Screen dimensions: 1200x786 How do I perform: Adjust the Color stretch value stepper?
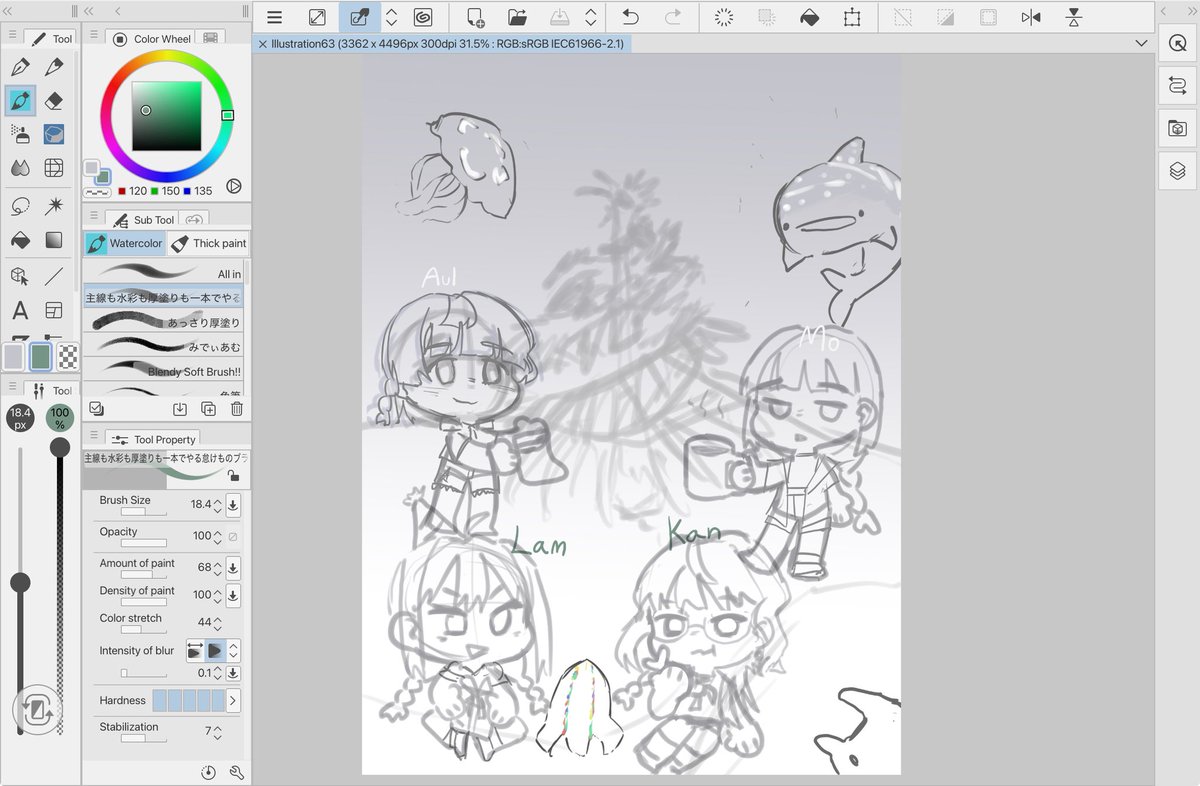coord(217,622)
